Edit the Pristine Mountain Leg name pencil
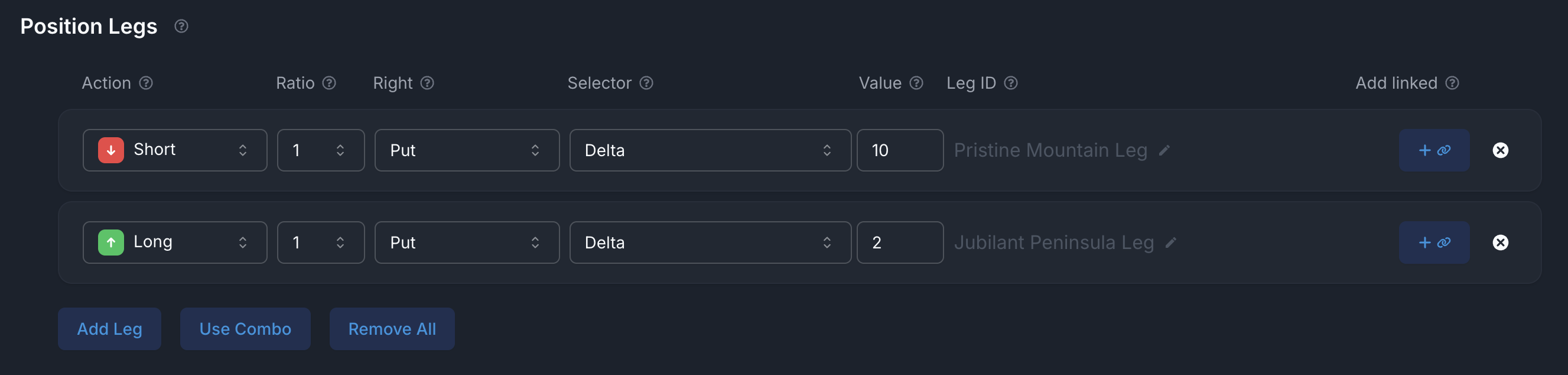 (1164, 151)
